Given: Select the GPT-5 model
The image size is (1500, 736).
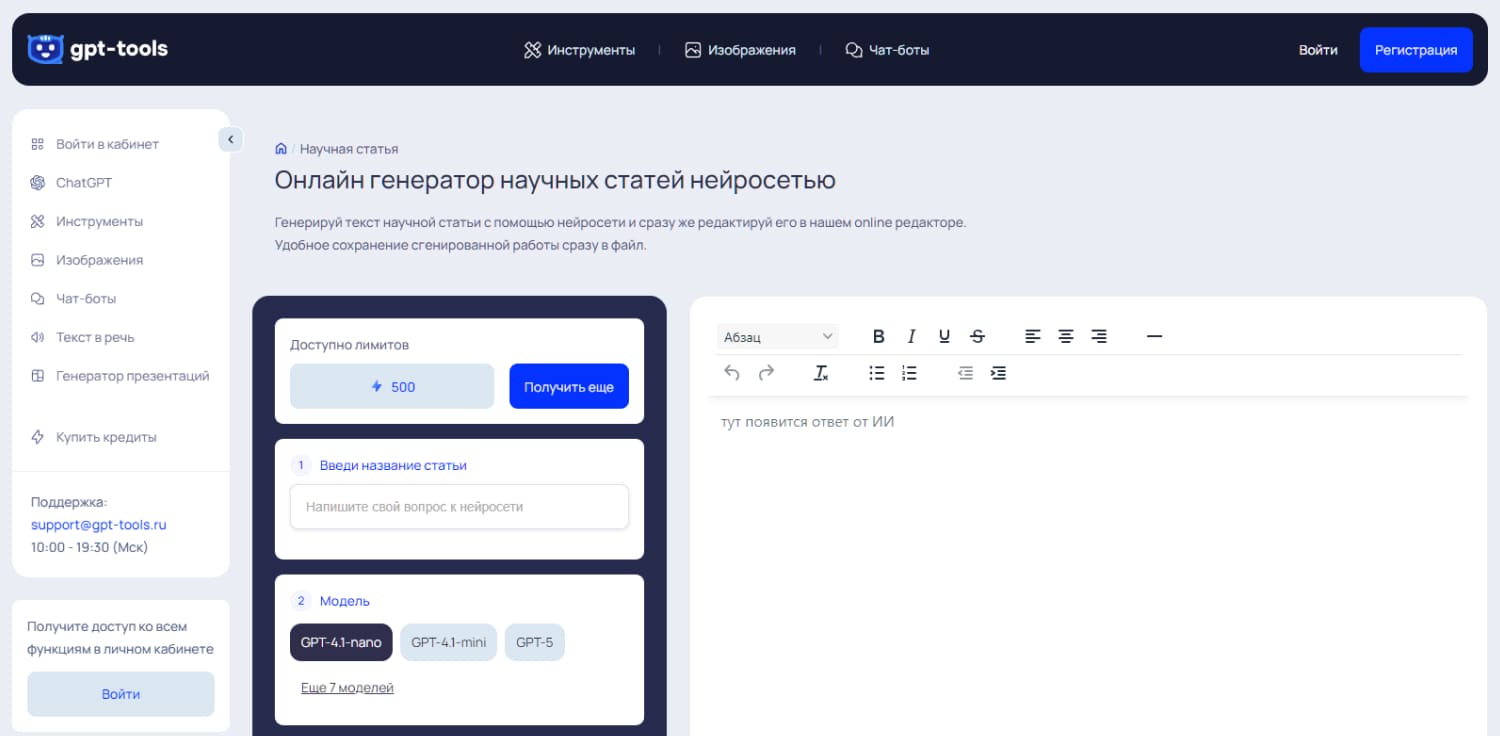Looking at the screenshot, I should coord(534,642).
